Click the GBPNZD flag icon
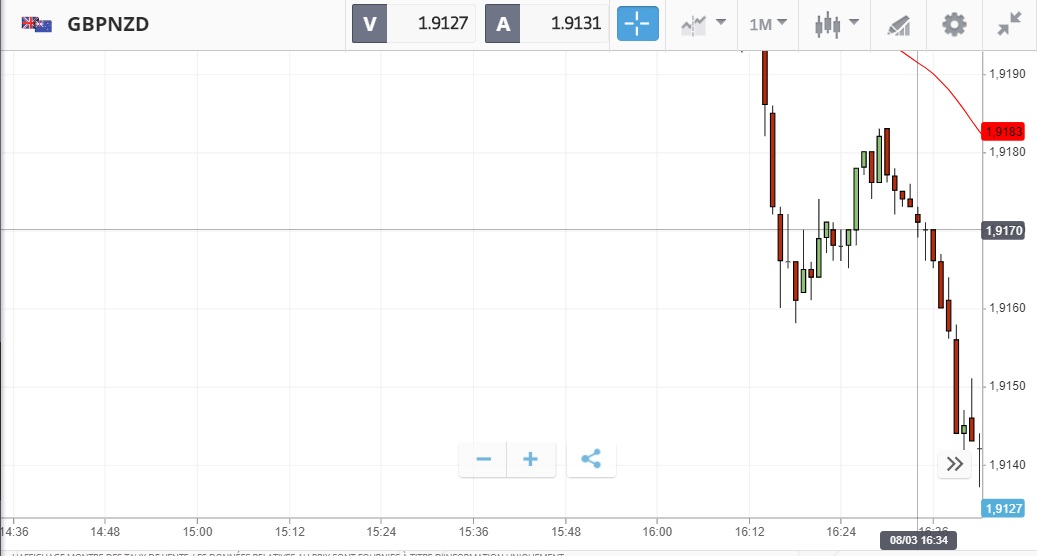The image size is (1037, 556). (x=37, y=24)
